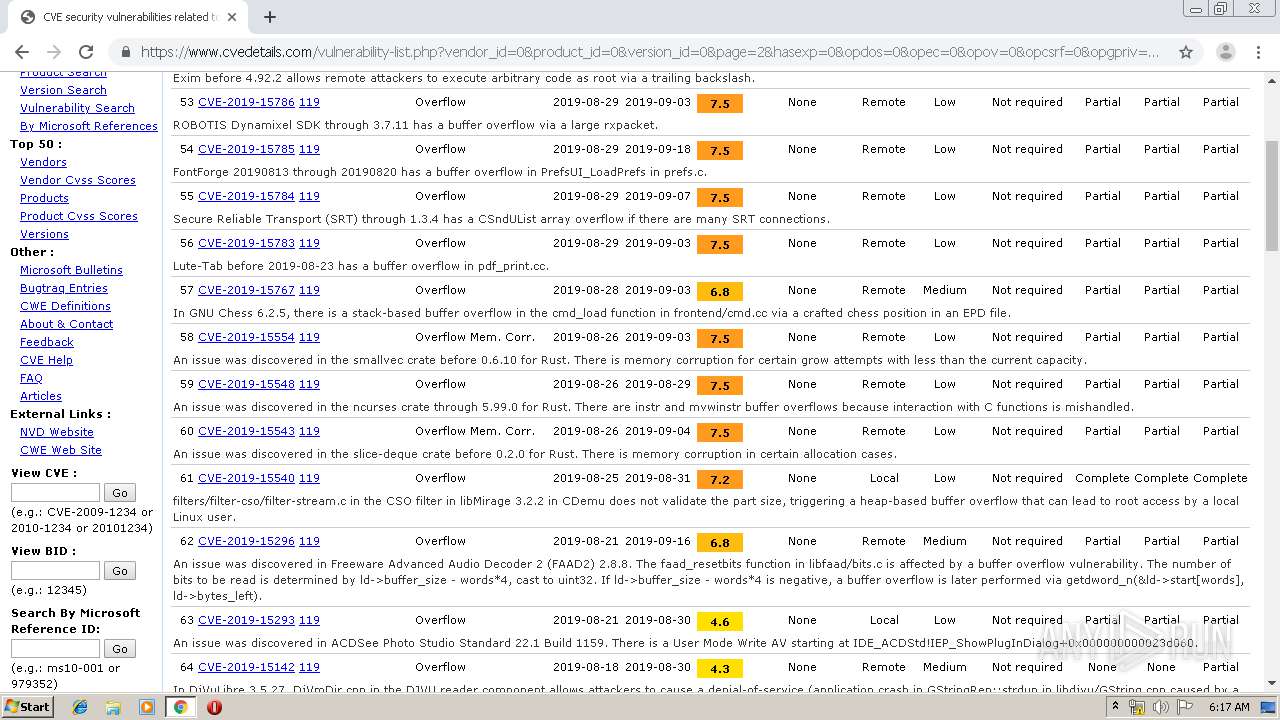Open Vendor Cvss Scores link
This screenshot has width=1280, height=720.
point(78,180)
